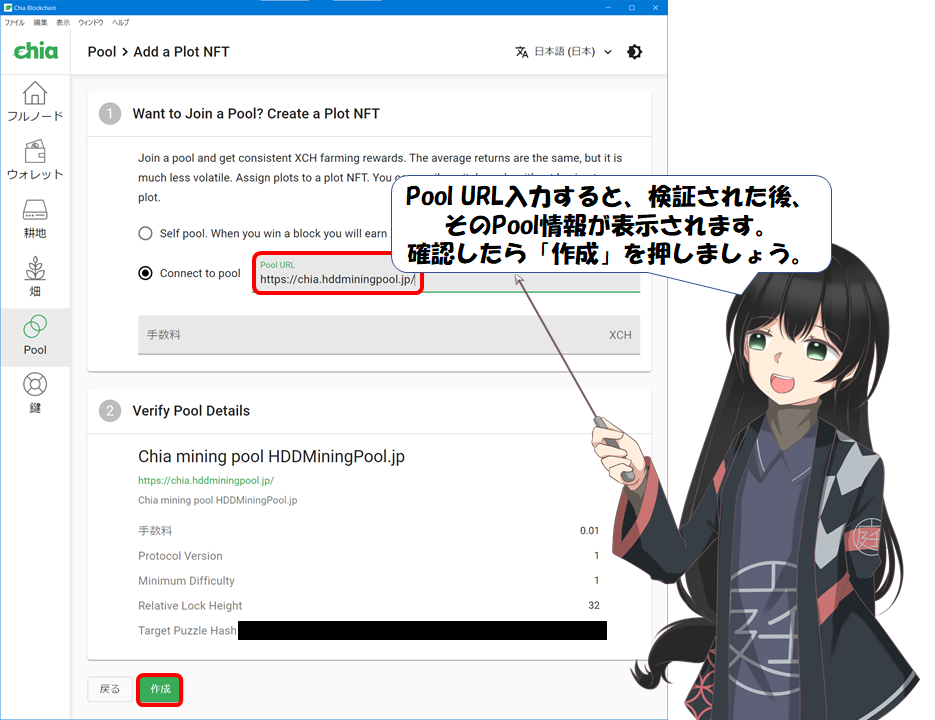
Task: Open the フルノード (Full Node) sidebar icon
Action: pos(35,102)
